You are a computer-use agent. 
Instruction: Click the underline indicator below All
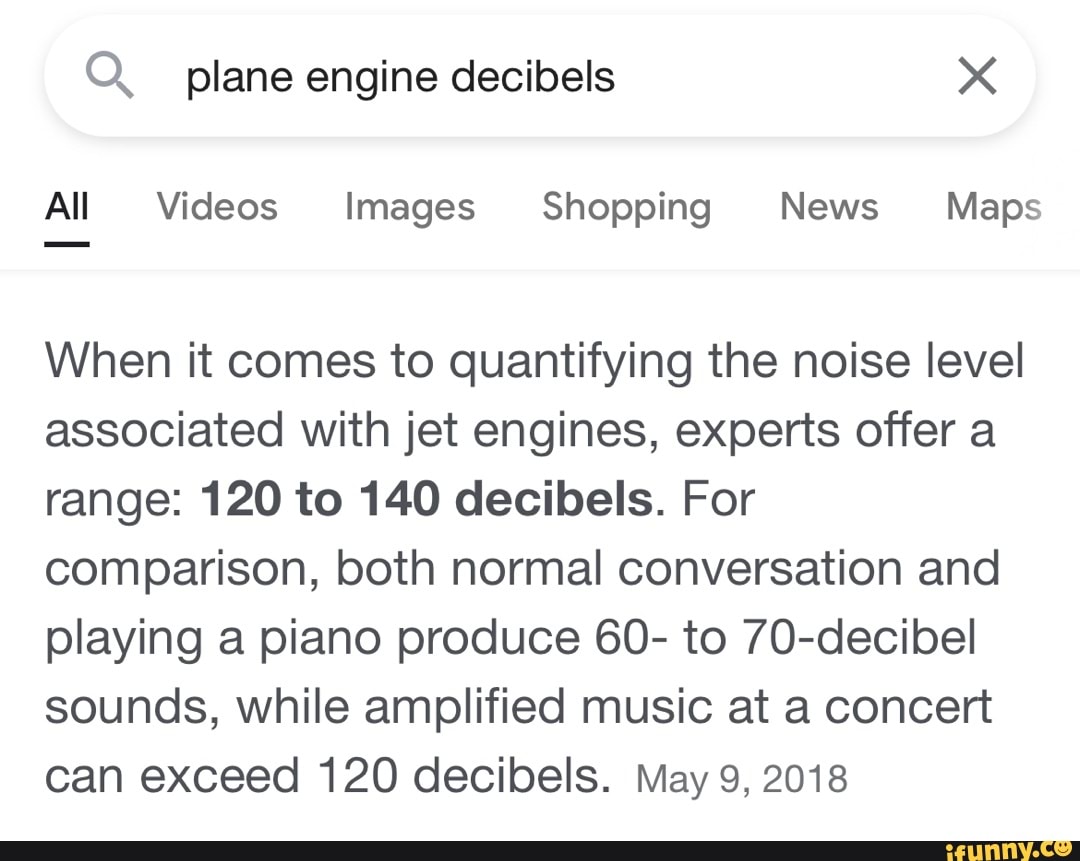point(66,243)
